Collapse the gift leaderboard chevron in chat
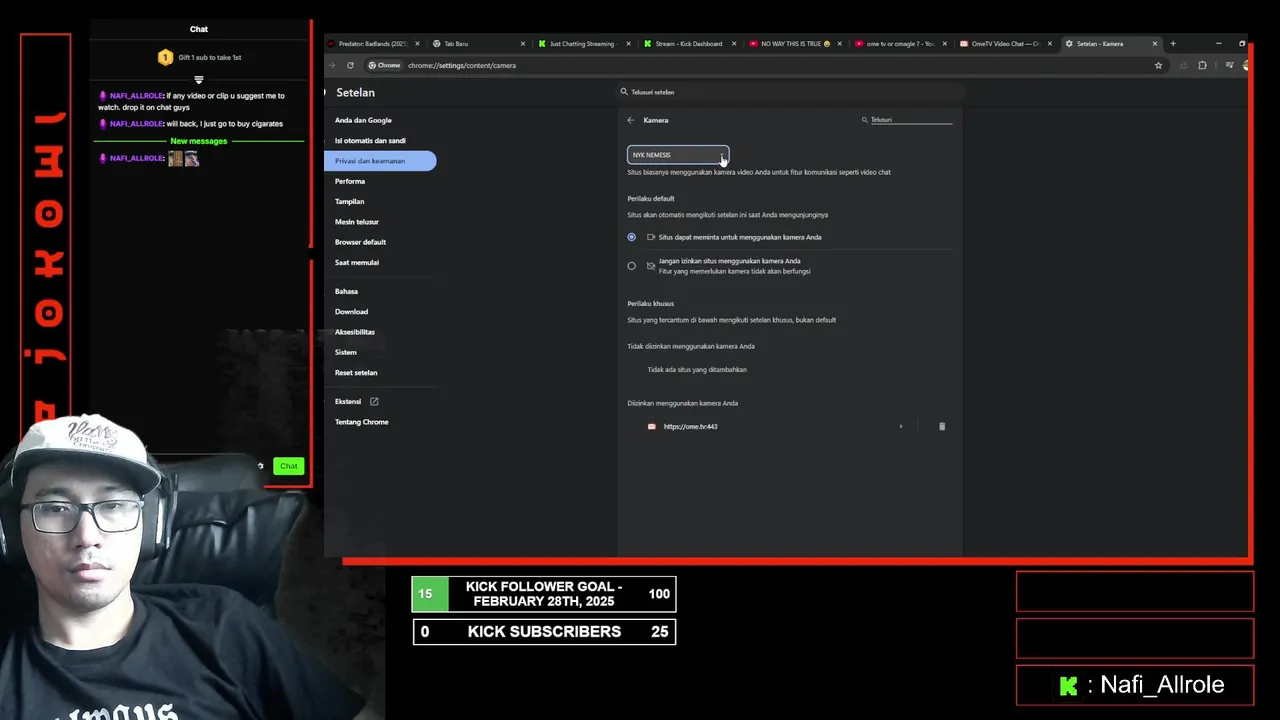Viewport: 1280px width, 720px height. pos(199,80)
